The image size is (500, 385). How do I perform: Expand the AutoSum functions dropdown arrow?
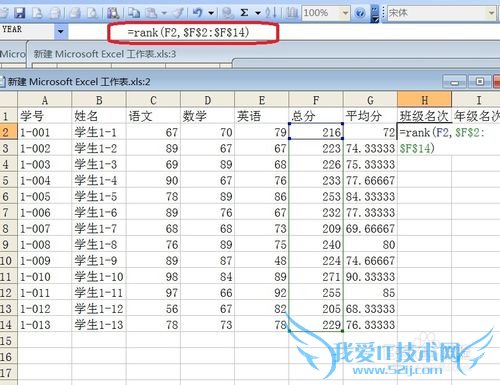coord(258,13)
